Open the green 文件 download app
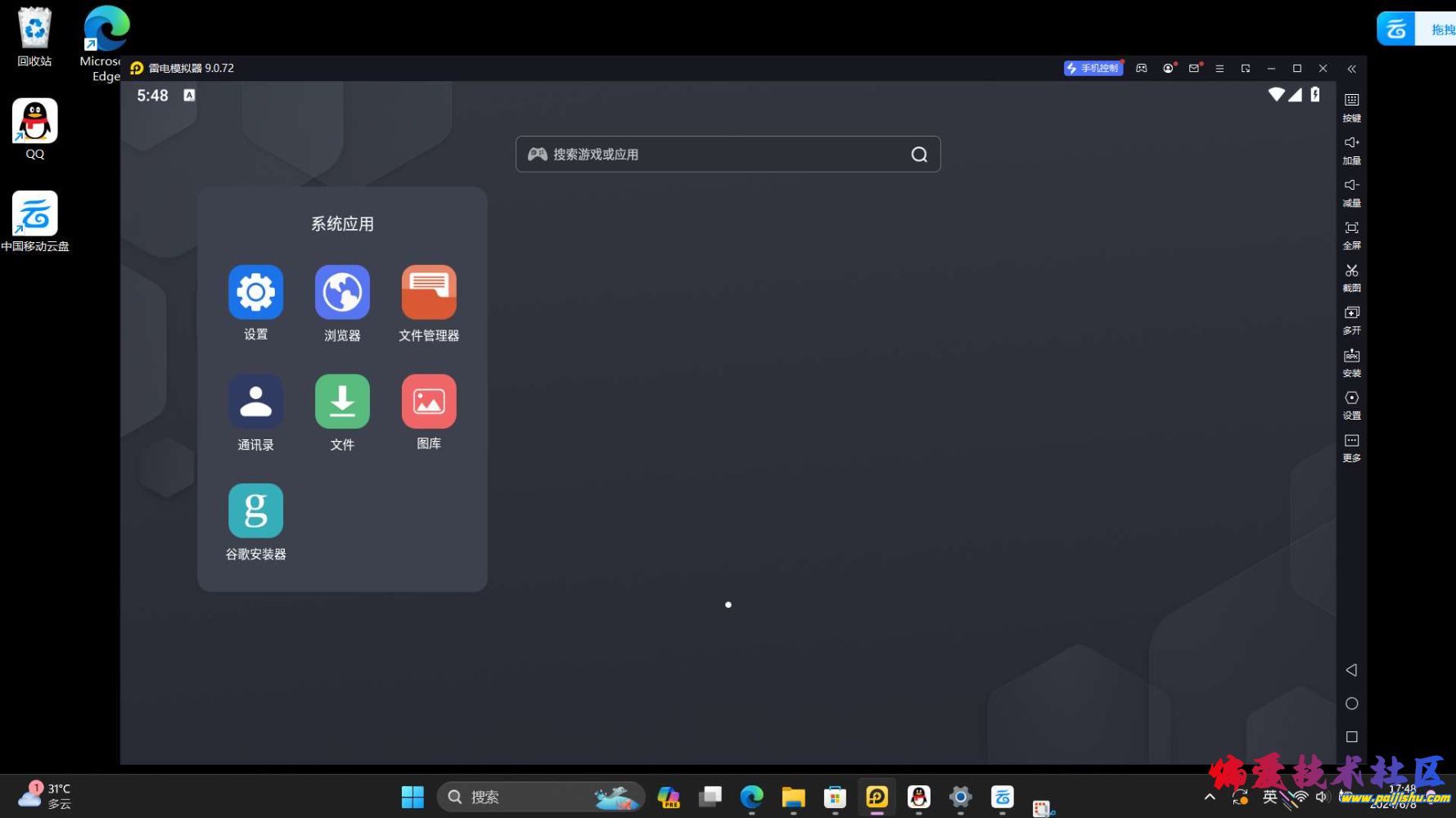1456x818 pixels. click(x=342, y=402)
